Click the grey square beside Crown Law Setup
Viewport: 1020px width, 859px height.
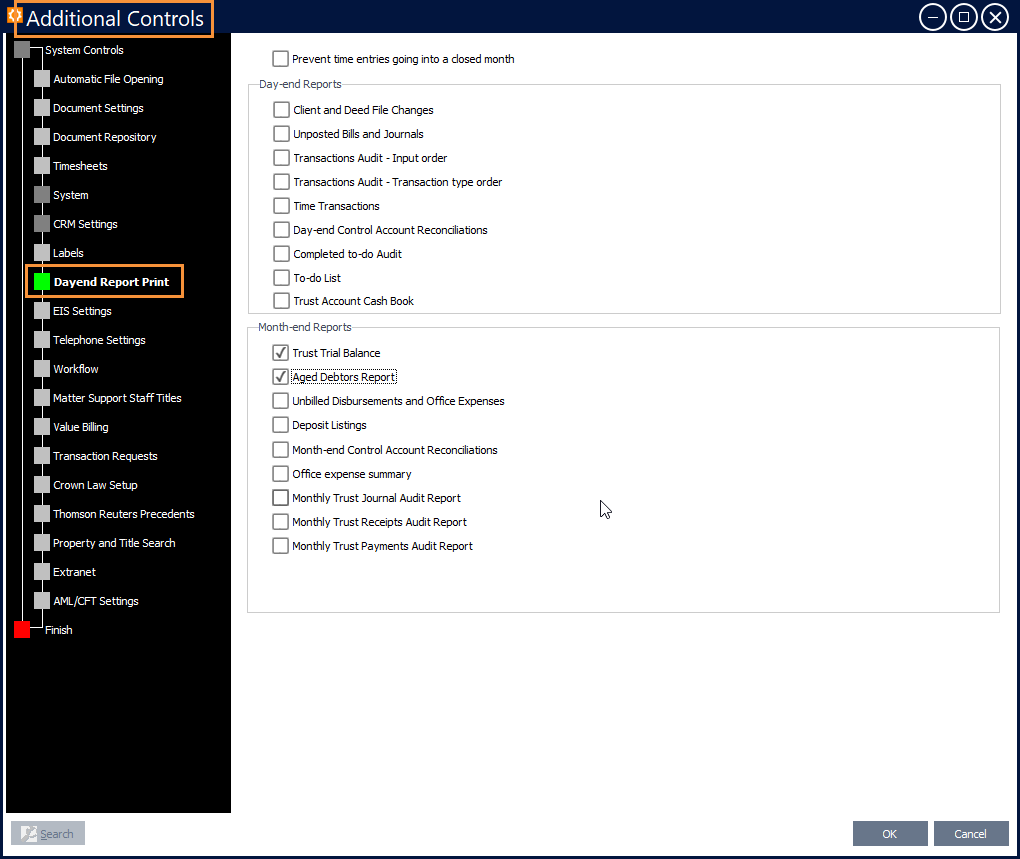[42, 485]
